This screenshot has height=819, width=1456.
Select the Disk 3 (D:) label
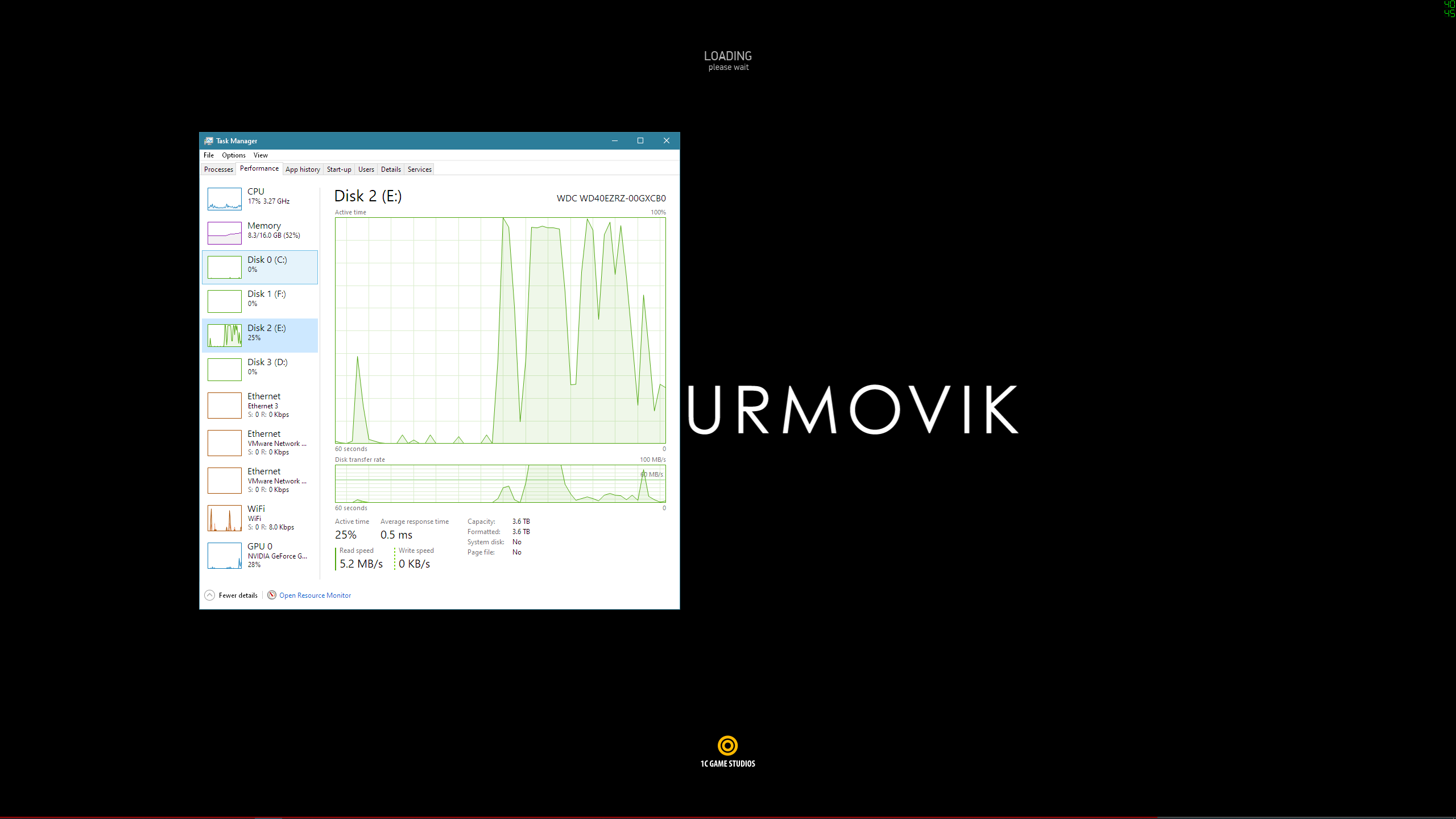coord(267,362)
